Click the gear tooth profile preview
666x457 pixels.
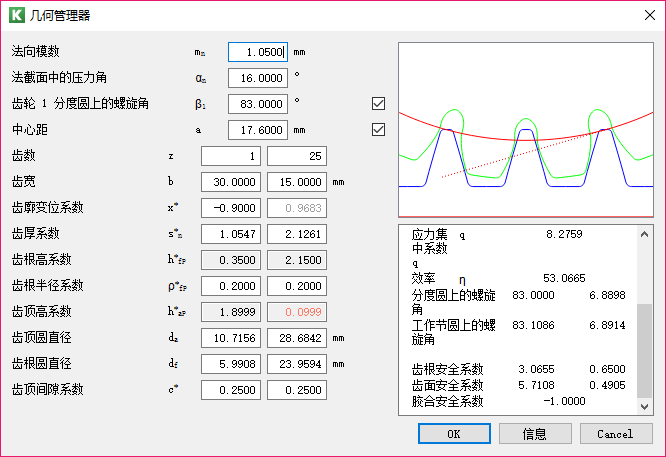pyautogui.click(x=526, y=130)
